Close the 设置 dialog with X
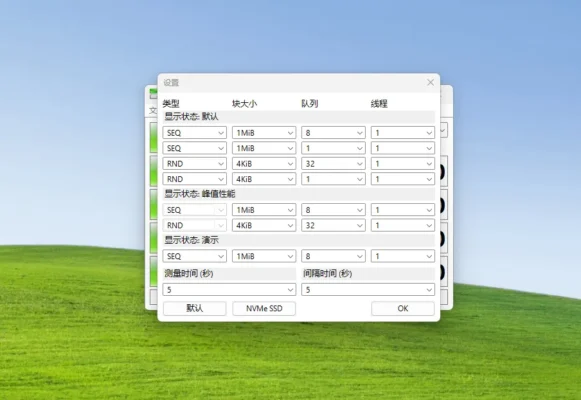Viewport: 581px width, 400px height. coord(430,82)
